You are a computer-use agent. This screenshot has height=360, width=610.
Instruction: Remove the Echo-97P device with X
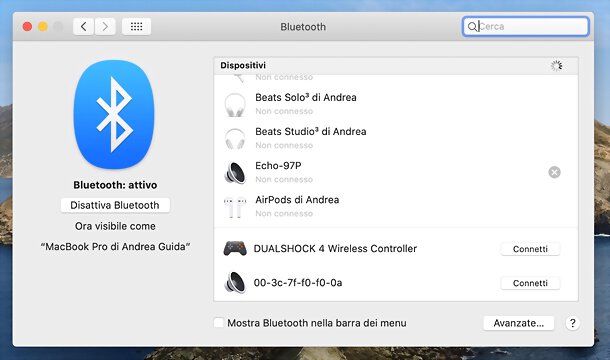click(554, 172)
